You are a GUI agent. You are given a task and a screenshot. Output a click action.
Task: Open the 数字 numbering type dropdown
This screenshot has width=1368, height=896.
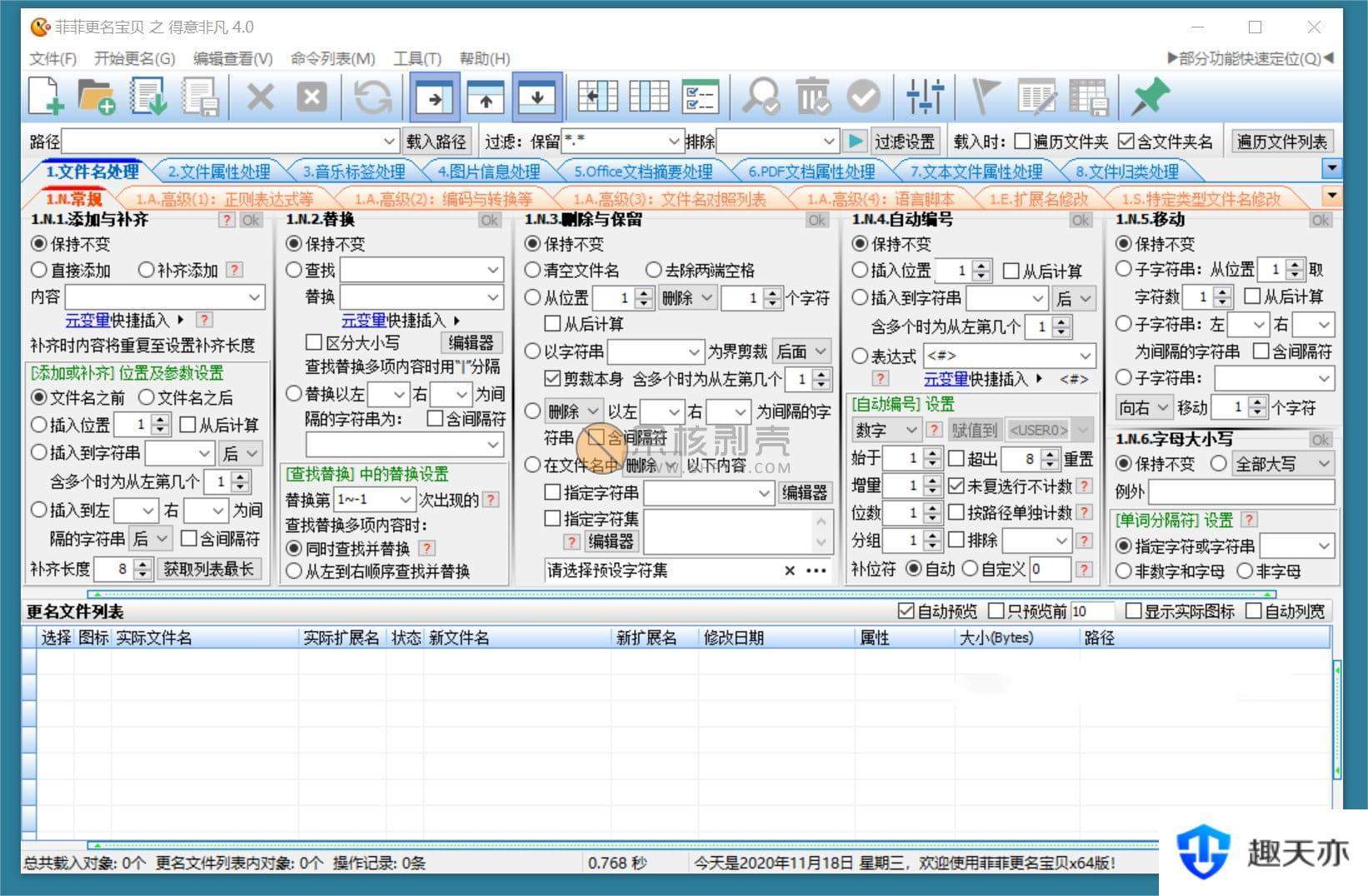(911, 430)
